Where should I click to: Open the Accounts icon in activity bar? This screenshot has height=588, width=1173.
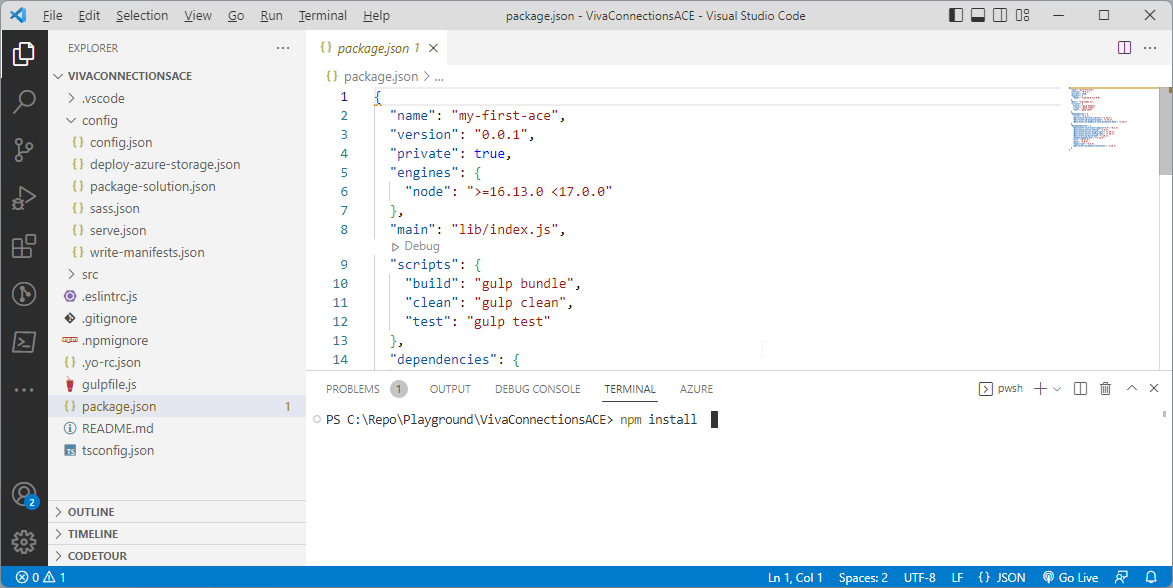24,495
